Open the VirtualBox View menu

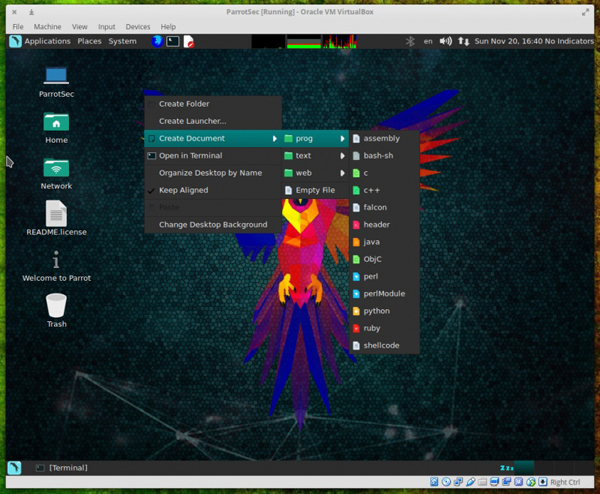80,26
